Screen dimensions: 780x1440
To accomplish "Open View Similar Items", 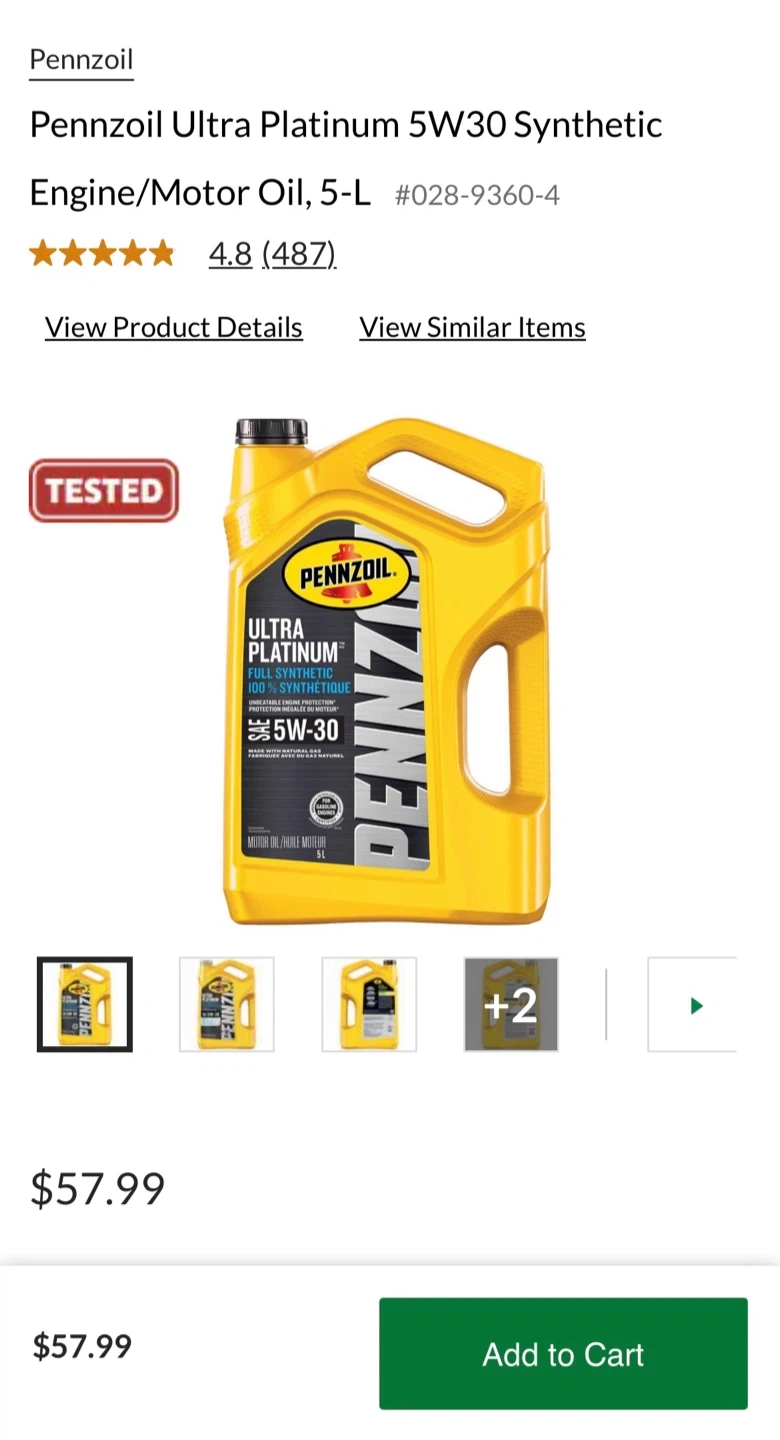I will click(472, 327).
